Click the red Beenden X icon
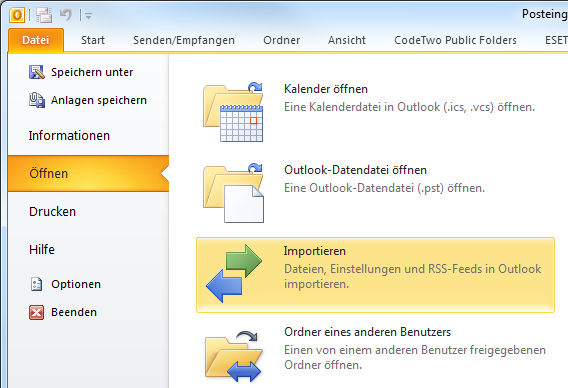The image size is (568, 388). tap(37, 312)
